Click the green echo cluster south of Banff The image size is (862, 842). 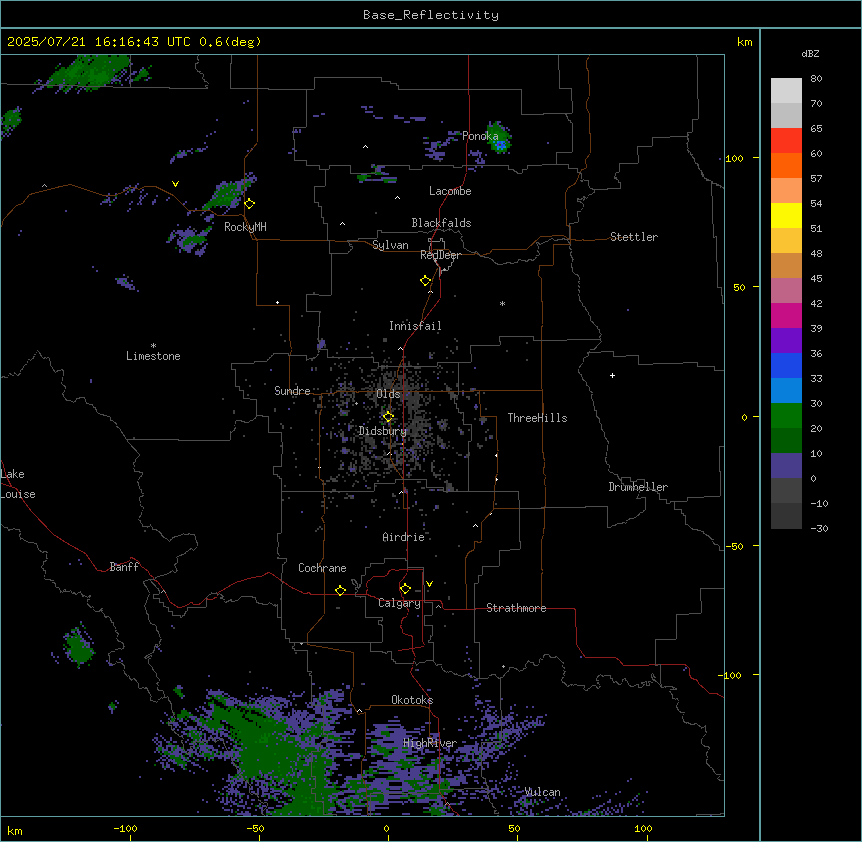pyautogui.click(x=79, y=646)
